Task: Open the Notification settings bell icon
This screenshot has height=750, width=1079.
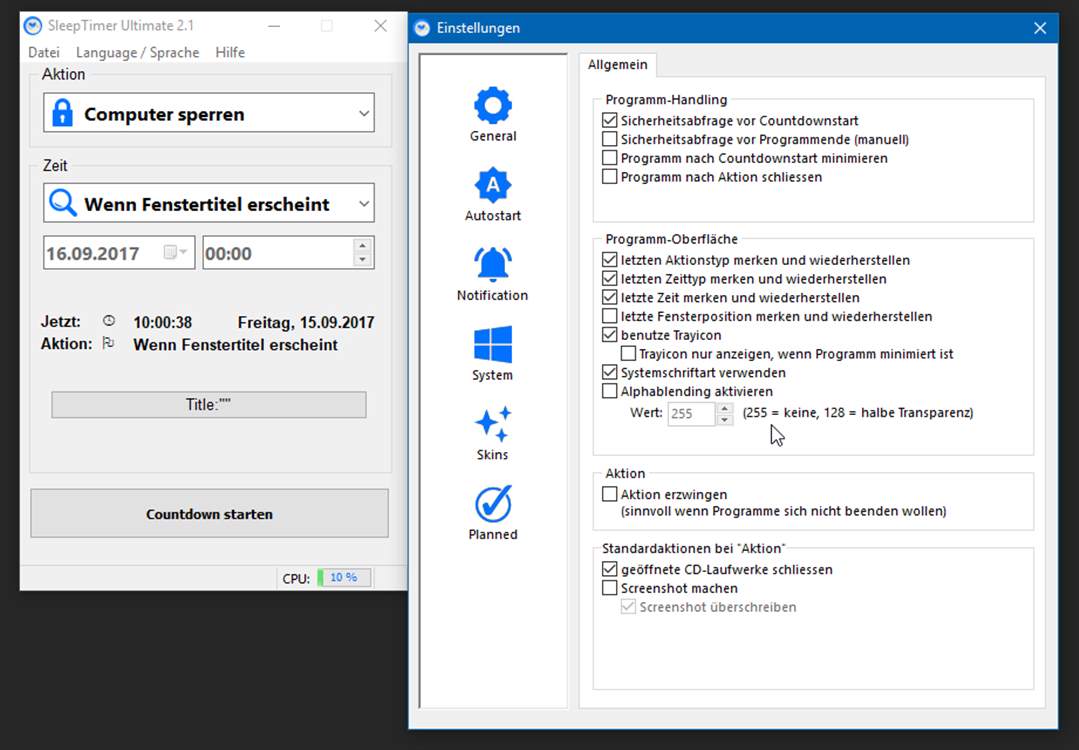Action: pos(493,265)
